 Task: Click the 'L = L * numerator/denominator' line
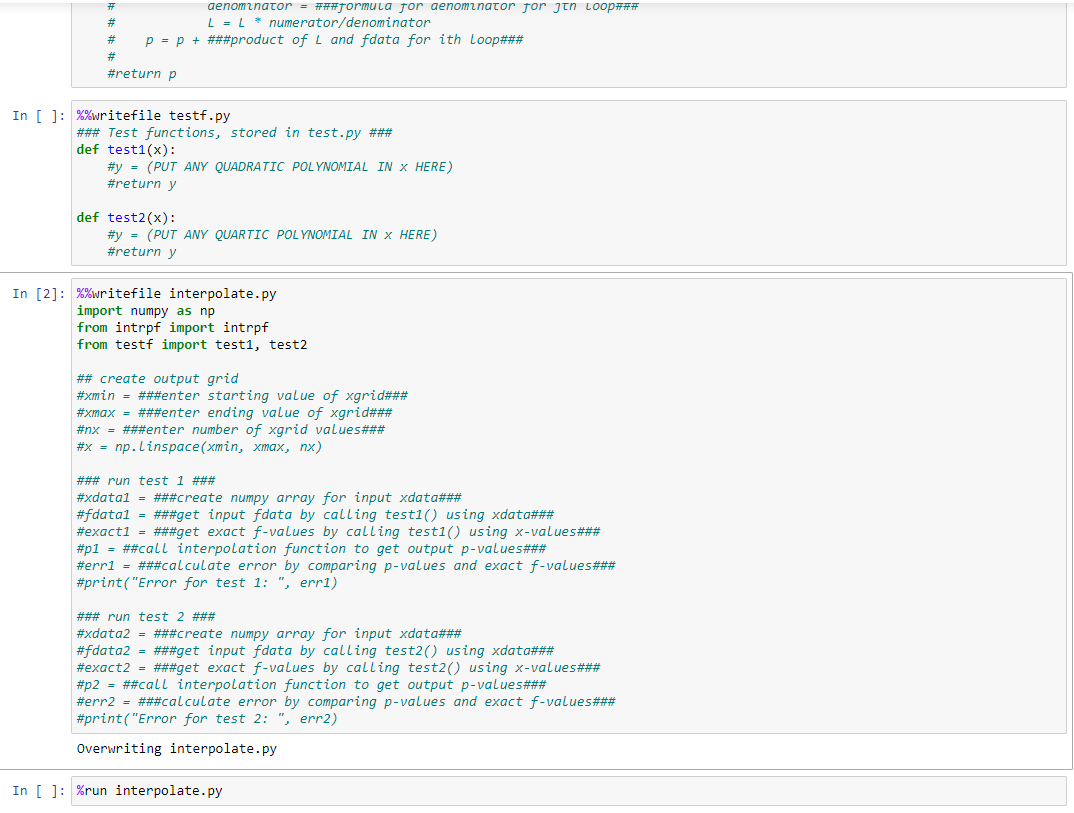tap(319, 23)
